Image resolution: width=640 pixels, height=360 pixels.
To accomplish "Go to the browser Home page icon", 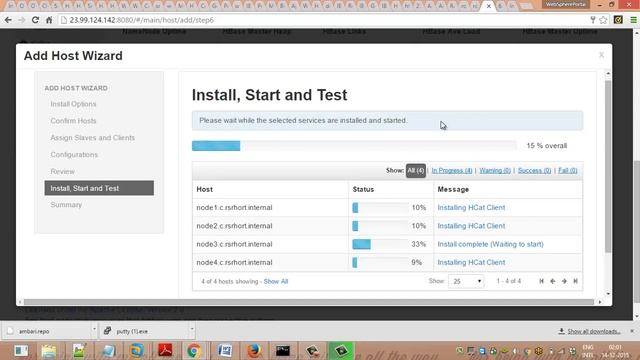I will point(49,20).
